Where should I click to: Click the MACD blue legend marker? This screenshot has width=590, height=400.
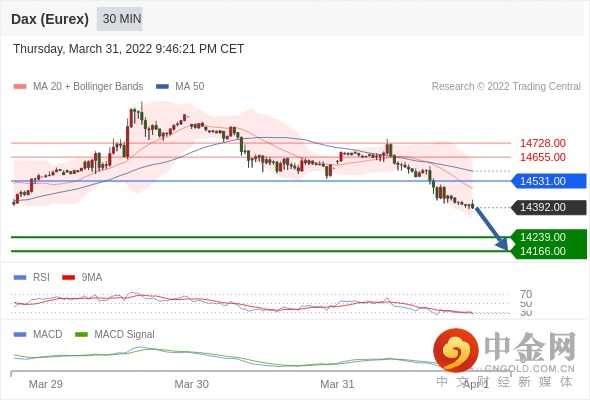(x=20, y=334)
